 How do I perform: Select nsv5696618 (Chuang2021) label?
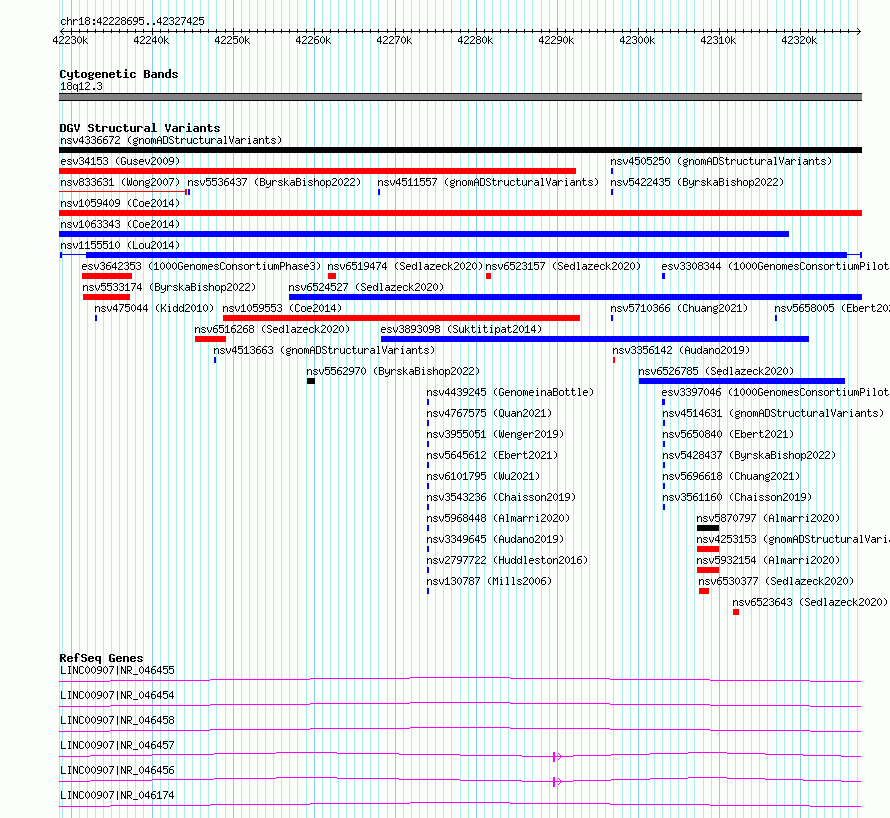coord(731,476)
